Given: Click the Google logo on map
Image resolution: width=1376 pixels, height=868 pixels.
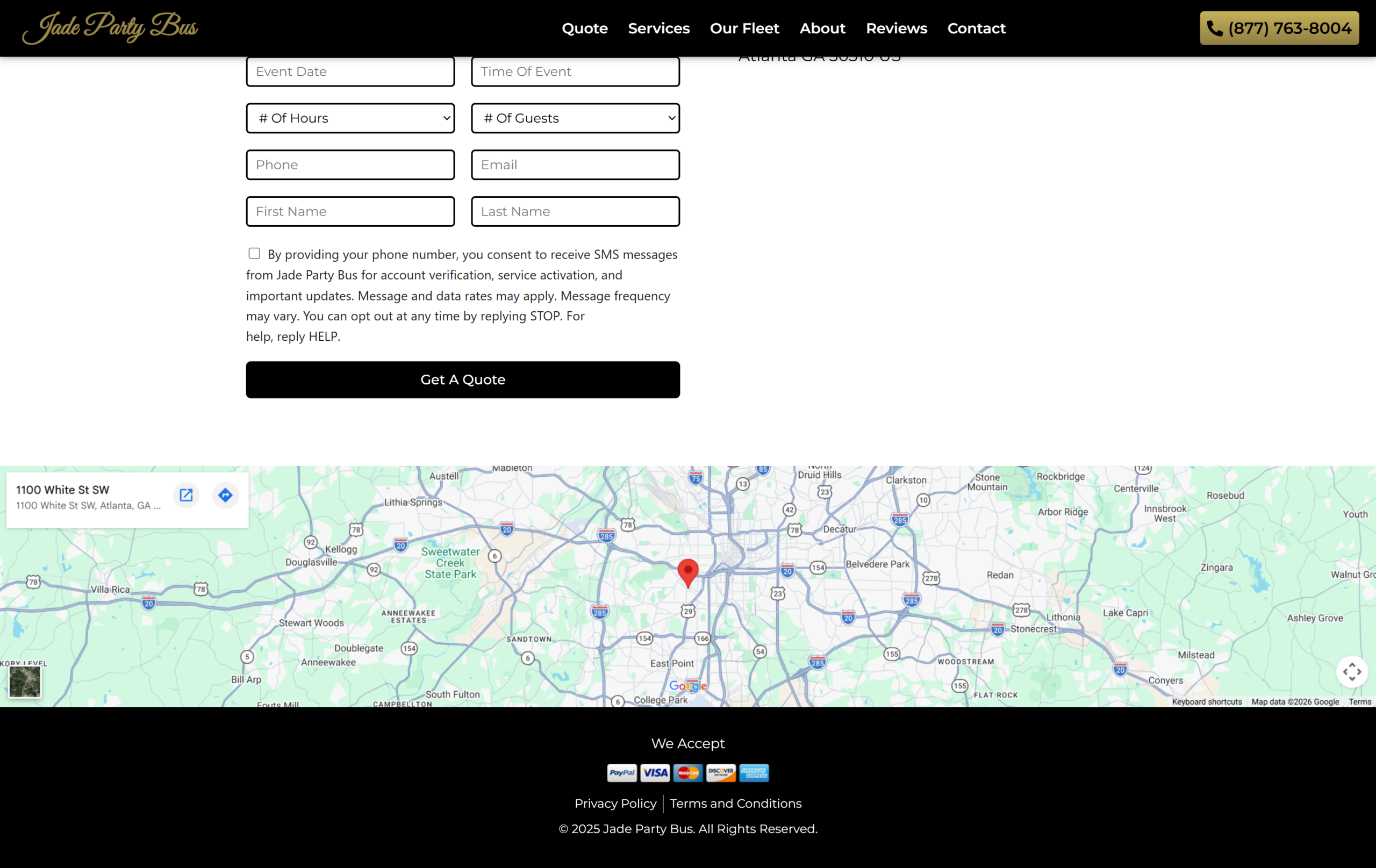Looking at the screenshot, I should click(x=688, y=686).
